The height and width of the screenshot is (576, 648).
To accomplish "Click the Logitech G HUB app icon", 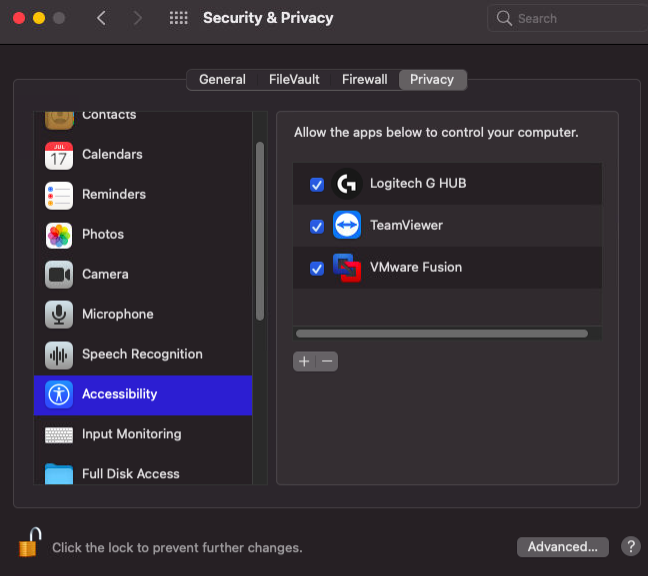I will 347,184.
